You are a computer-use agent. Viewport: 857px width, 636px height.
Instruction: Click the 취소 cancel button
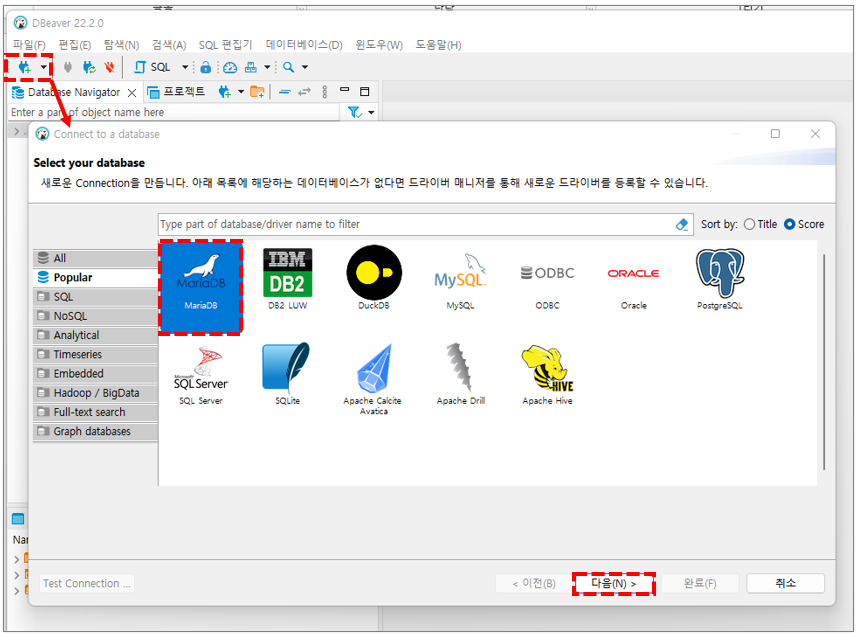tap(785, 584)
